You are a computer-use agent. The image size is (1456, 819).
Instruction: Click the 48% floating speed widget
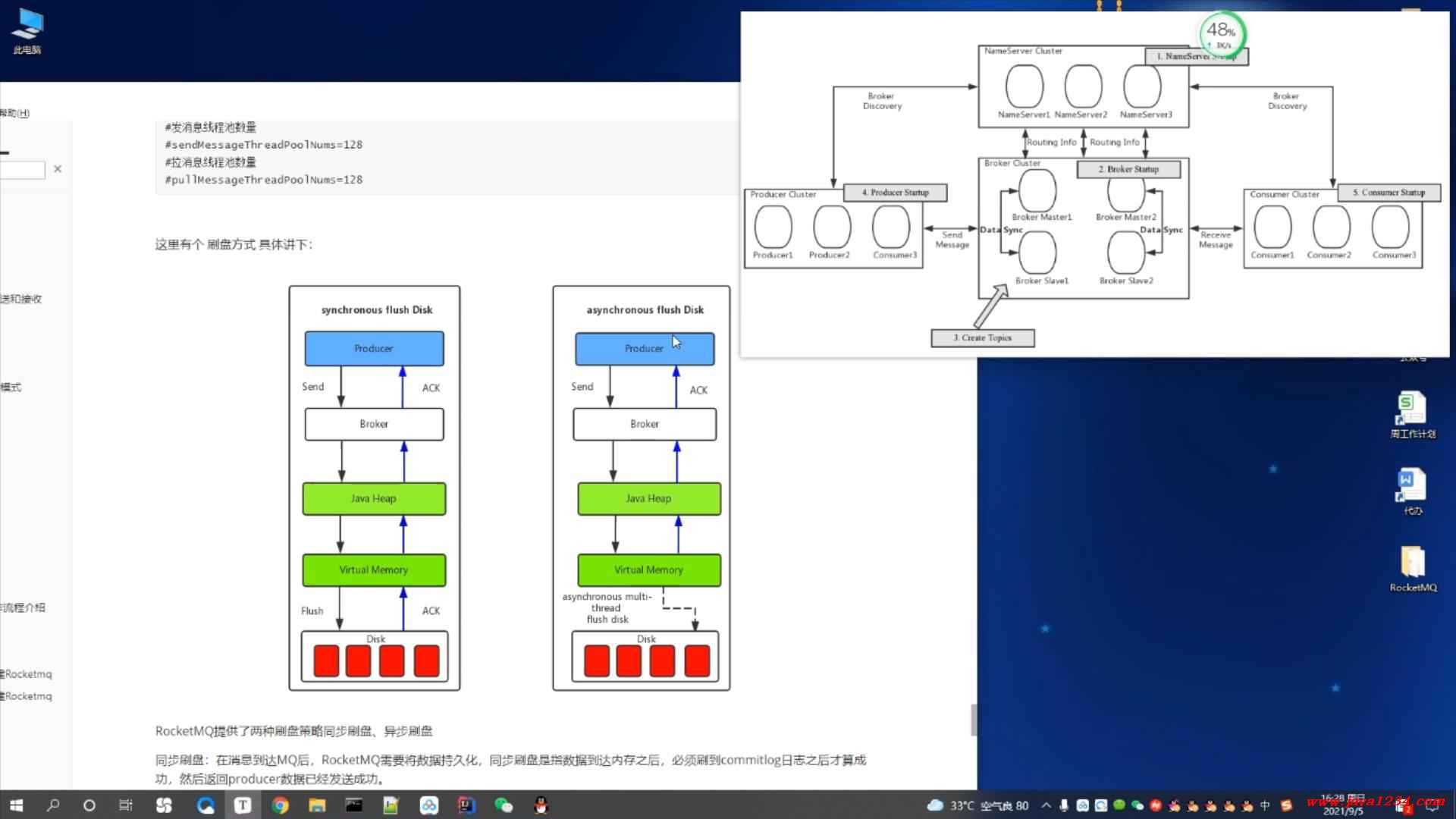click(1222, 34)
